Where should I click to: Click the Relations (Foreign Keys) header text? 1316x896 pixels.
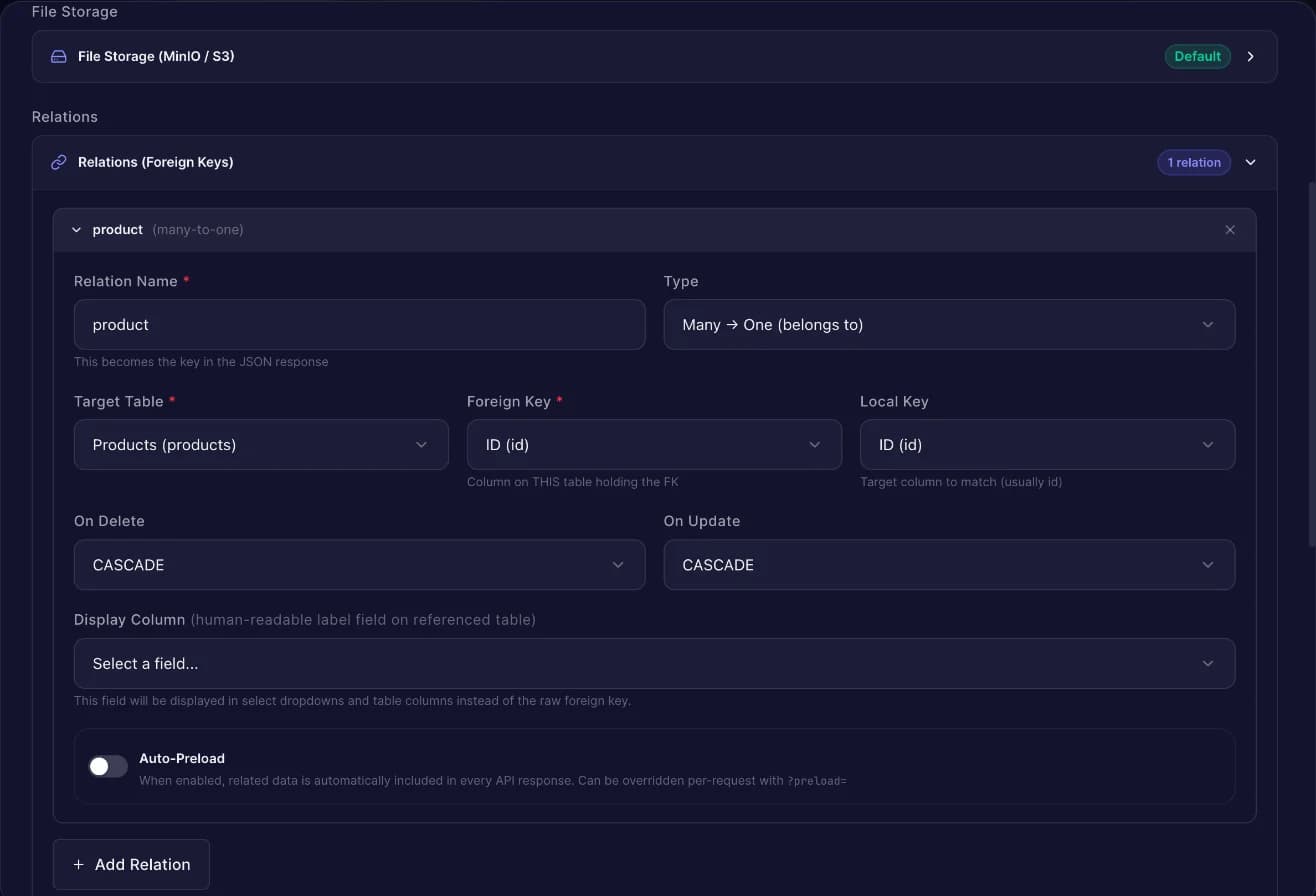pos(155,162)
